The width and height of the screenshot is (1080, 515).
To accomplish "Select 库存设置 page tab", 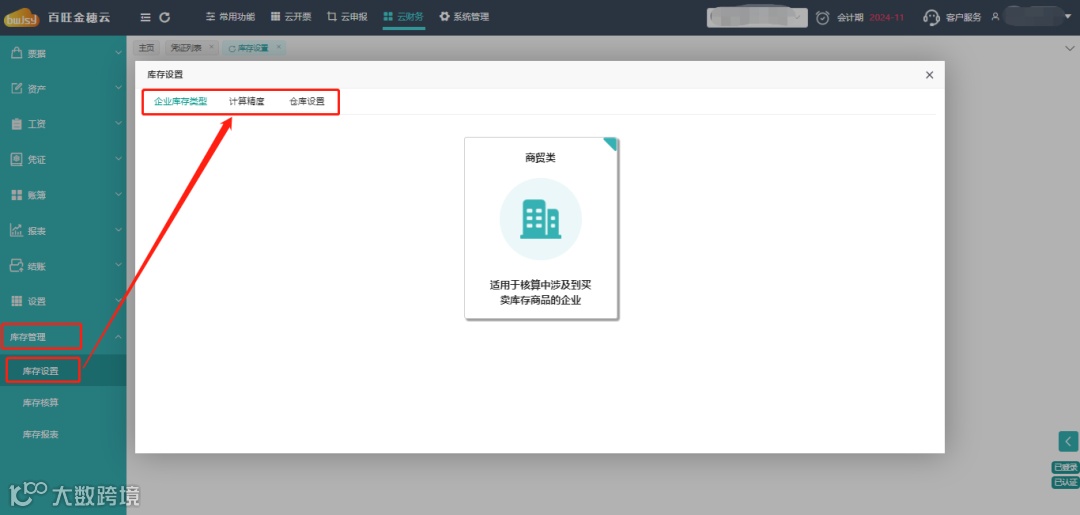I will click(249, 48).
